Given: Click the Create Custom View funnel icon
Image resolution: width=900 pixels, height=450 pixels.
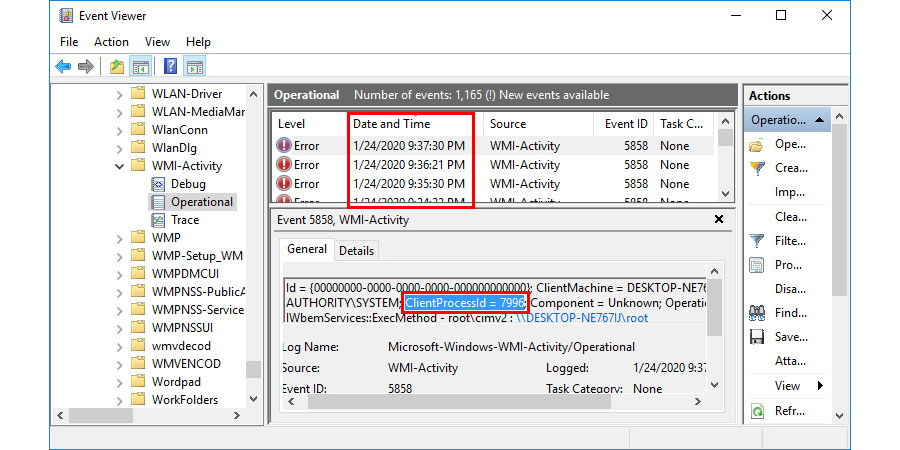Looking at the screenshot, I should pyautogui.click(x=757, y=169).
